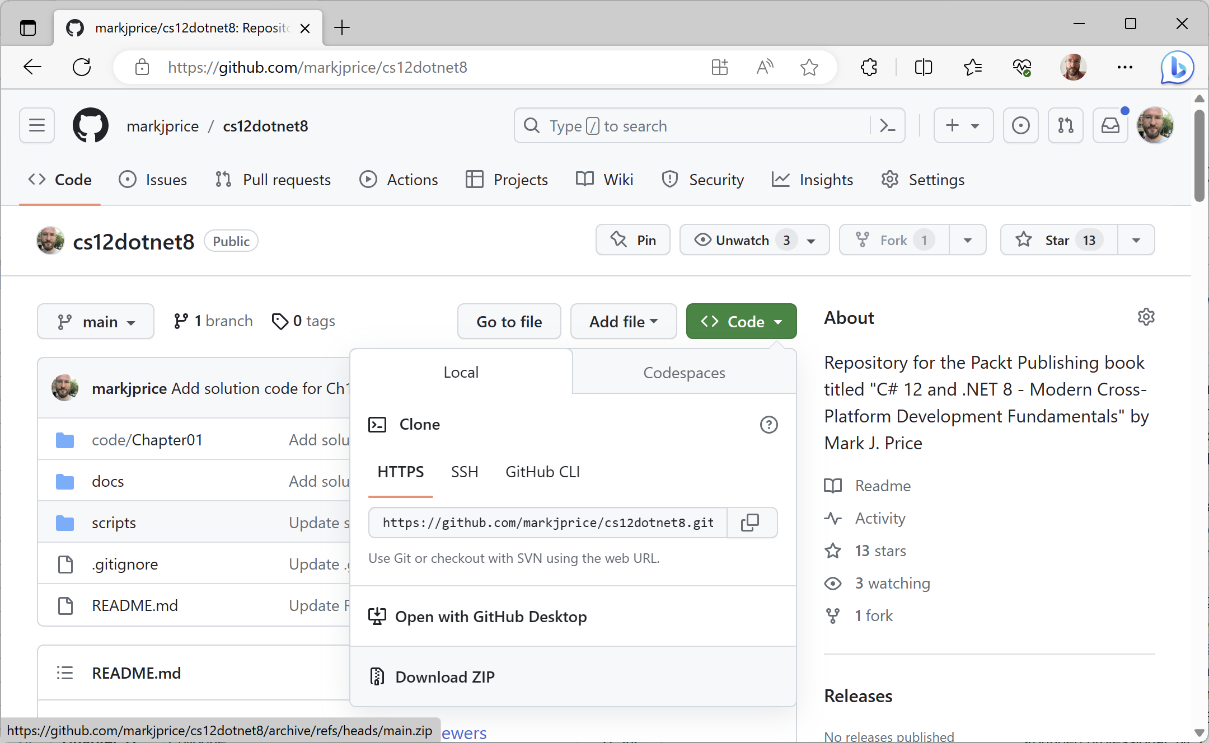The height and width of the screenshot is (743, 1209).
Task: Open the command palette icon in search bar
Action: click(887, 126)
